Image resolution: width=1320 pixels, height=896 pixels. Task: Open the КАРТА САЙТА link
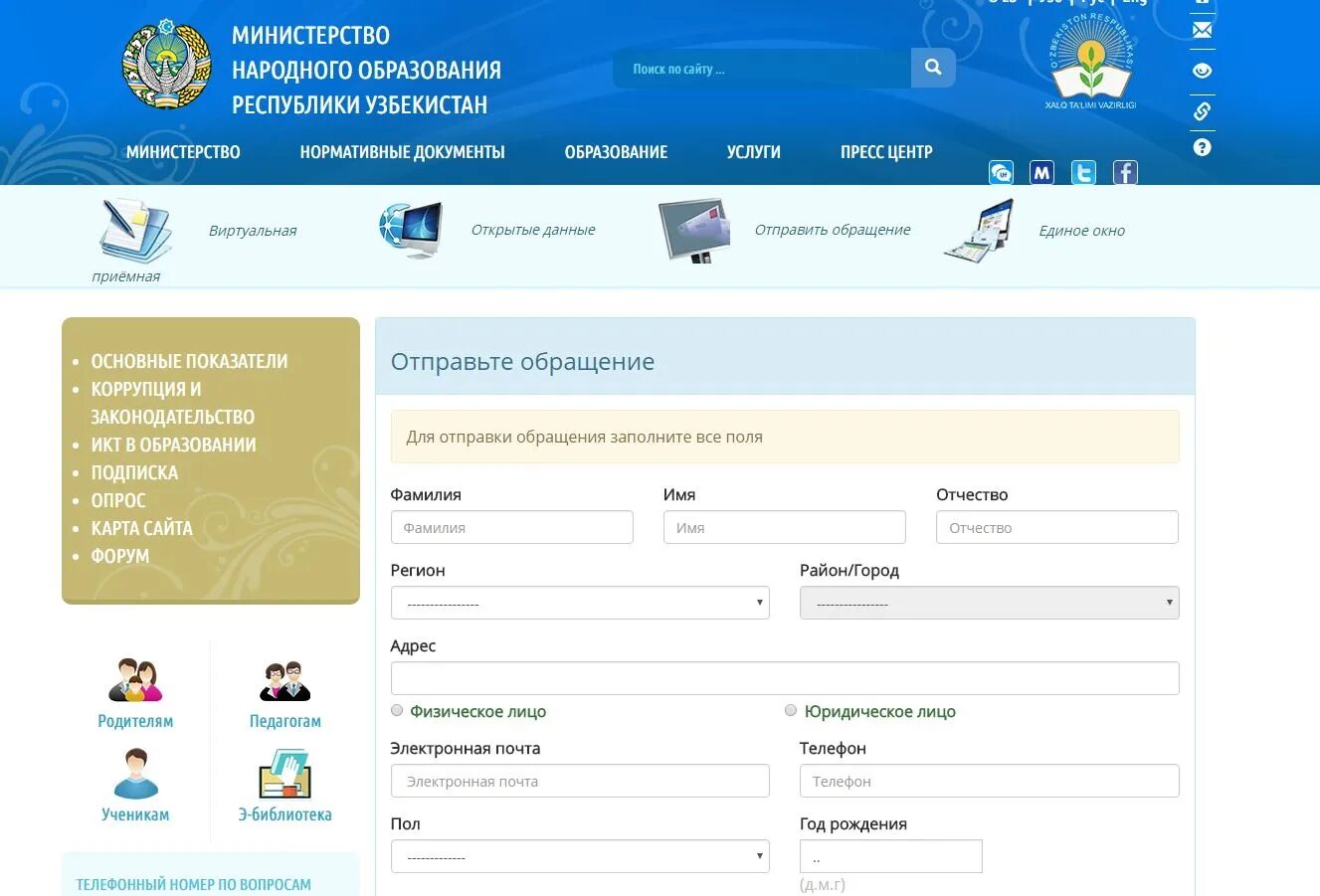pyautogui.click(x=141, y=528)
